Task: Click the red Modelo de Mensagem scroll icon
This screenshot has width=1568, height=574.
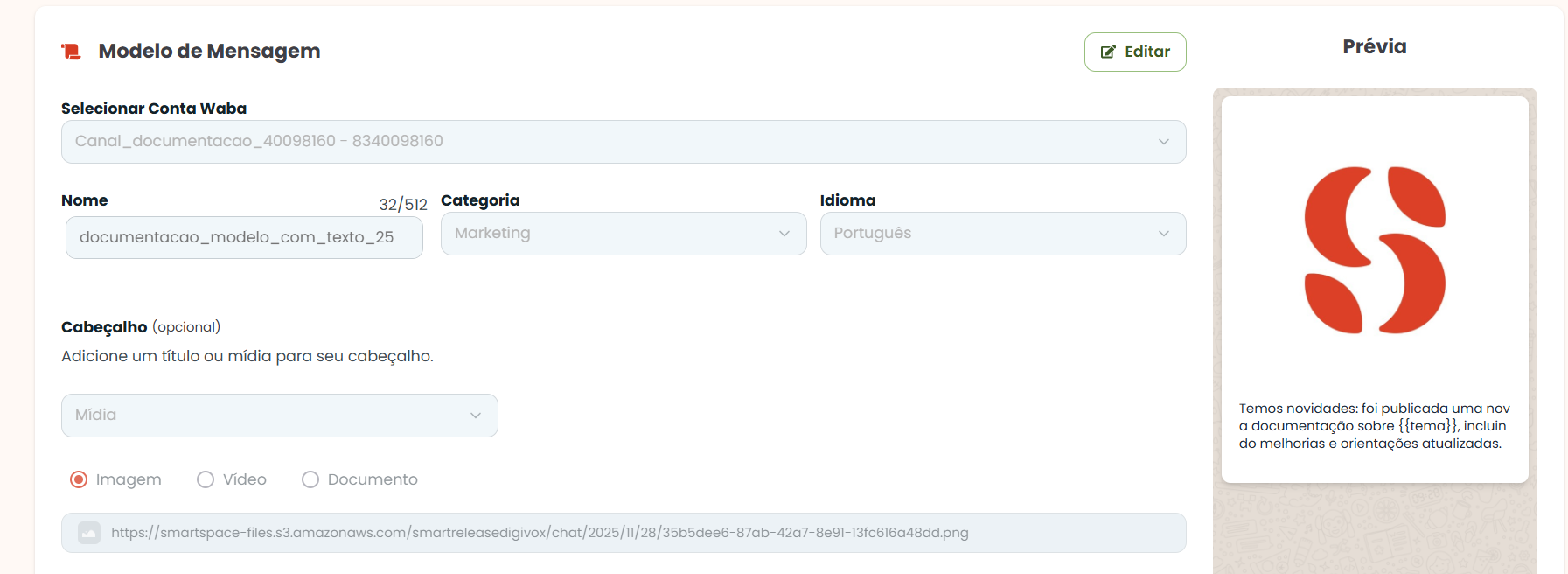Action: coord(71,52)
